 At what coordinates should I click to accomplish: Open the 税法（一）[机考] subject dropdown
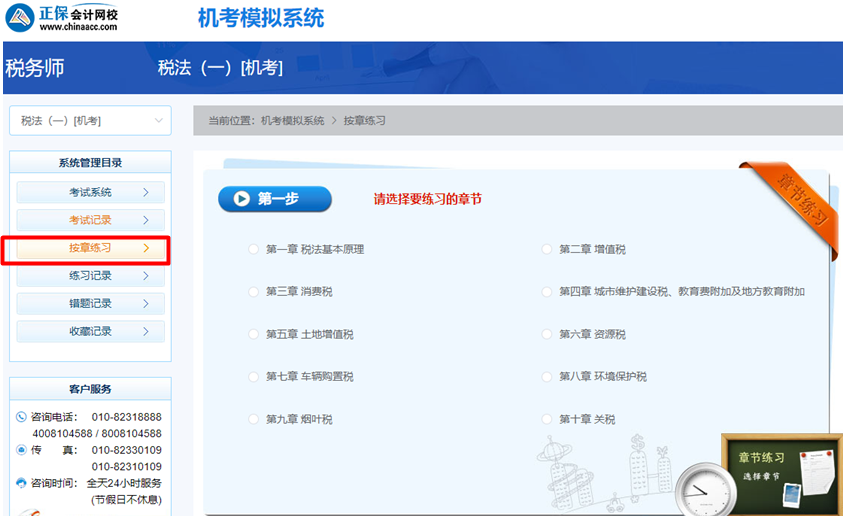[90, 120]
